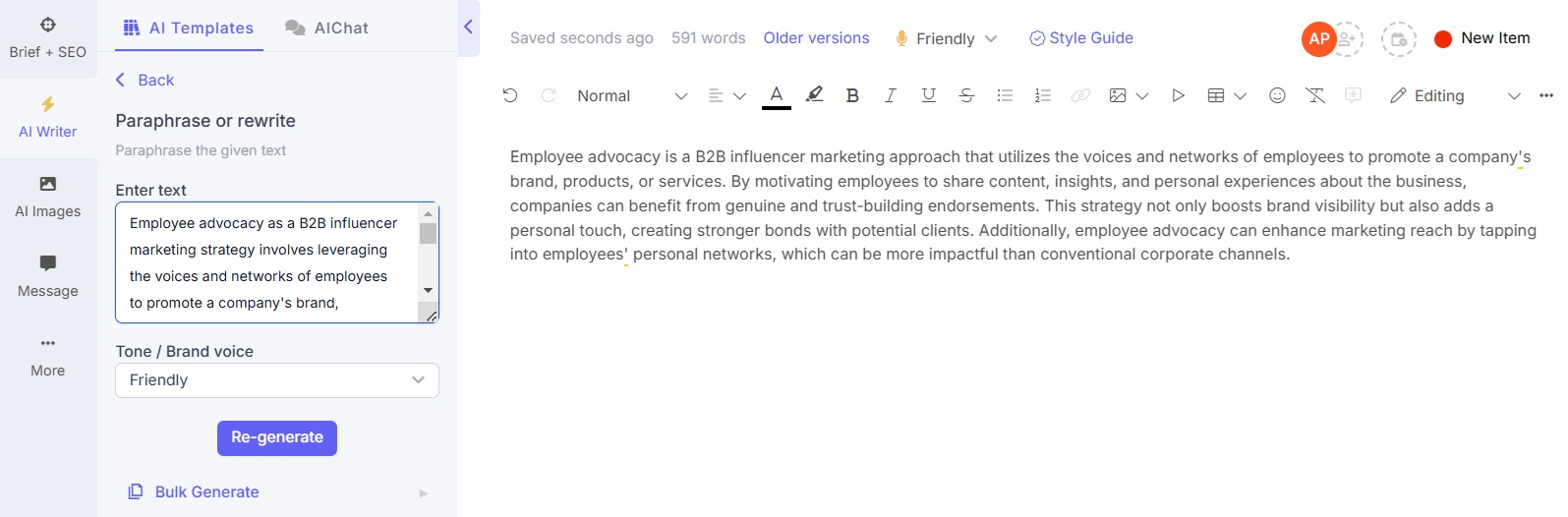Open the image options dropdown arrow
Viewport: 1568px width, 517px height.
(1142, 96)
